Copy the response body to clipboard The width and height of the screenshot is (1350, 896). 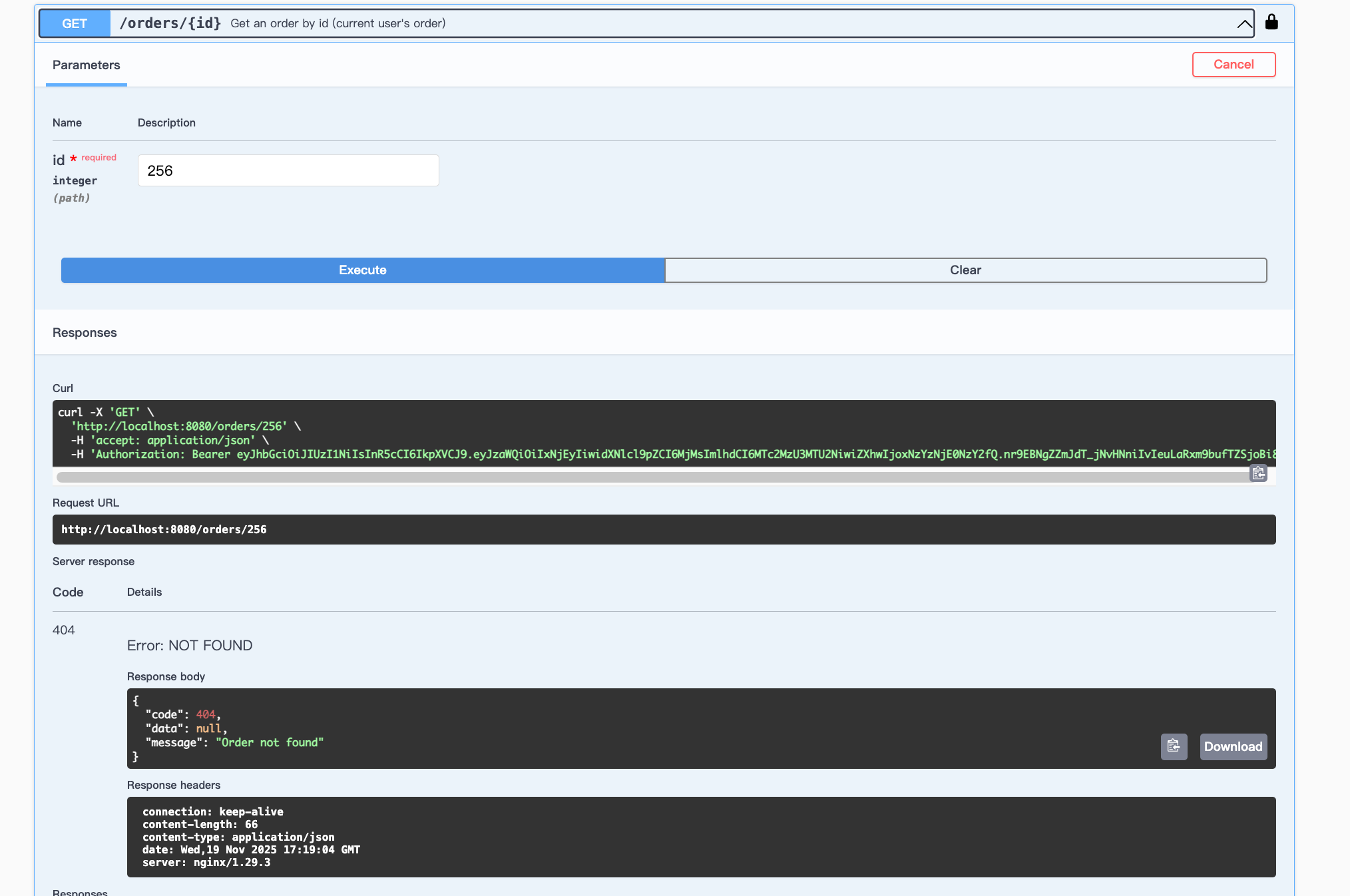click(x=1174, y=746)
